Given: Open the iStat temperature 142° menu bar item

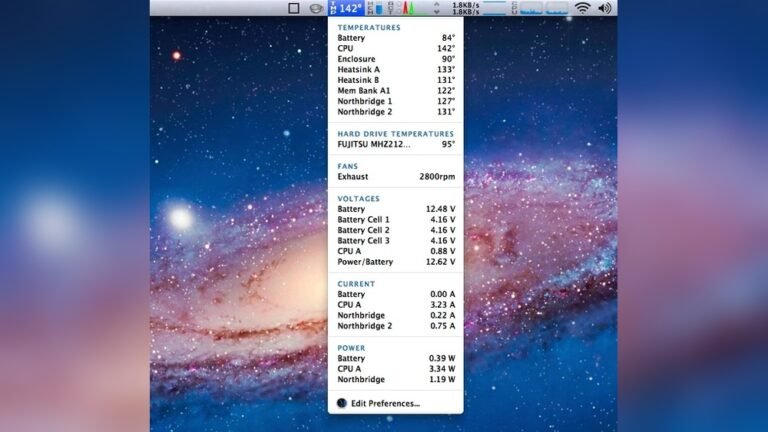Looking at the screenshot, I should click(x=346, y=8).
